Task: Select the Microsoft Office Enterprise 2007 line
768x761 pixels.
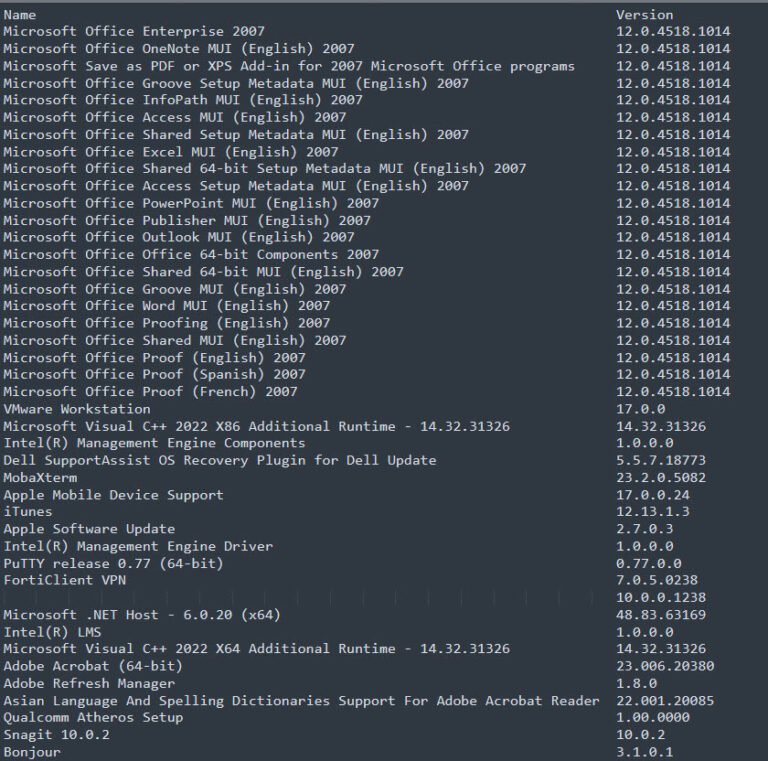Action: coord(134,31)
